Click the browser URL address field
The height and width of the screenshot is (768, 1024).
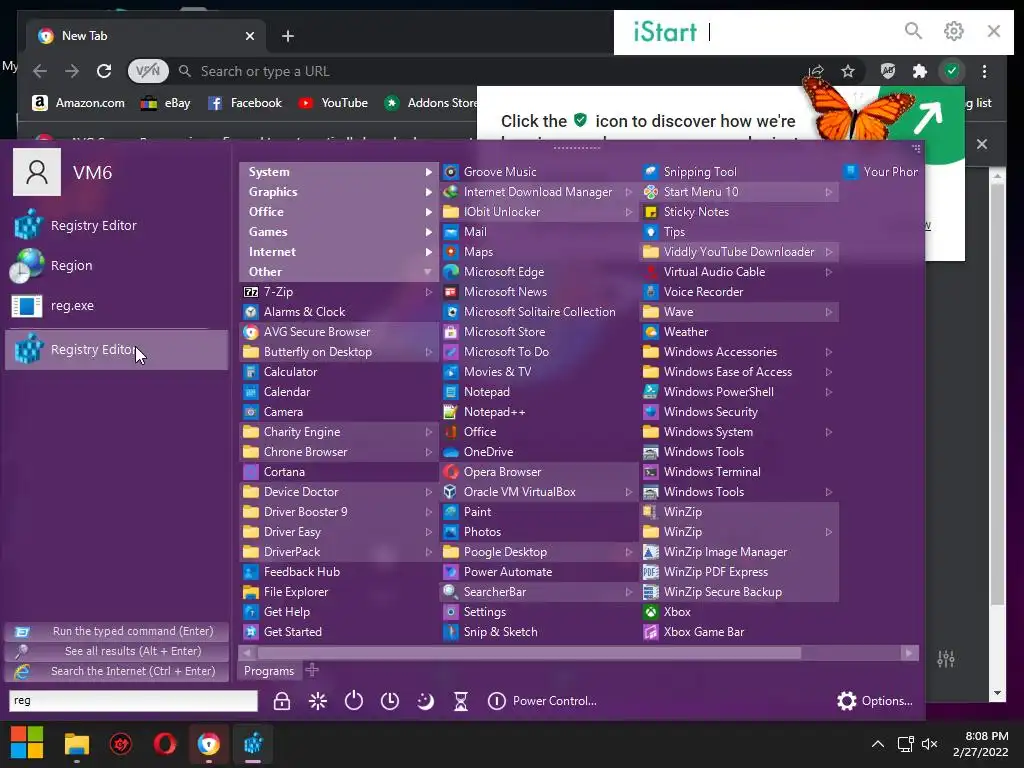tap(490, 71)
